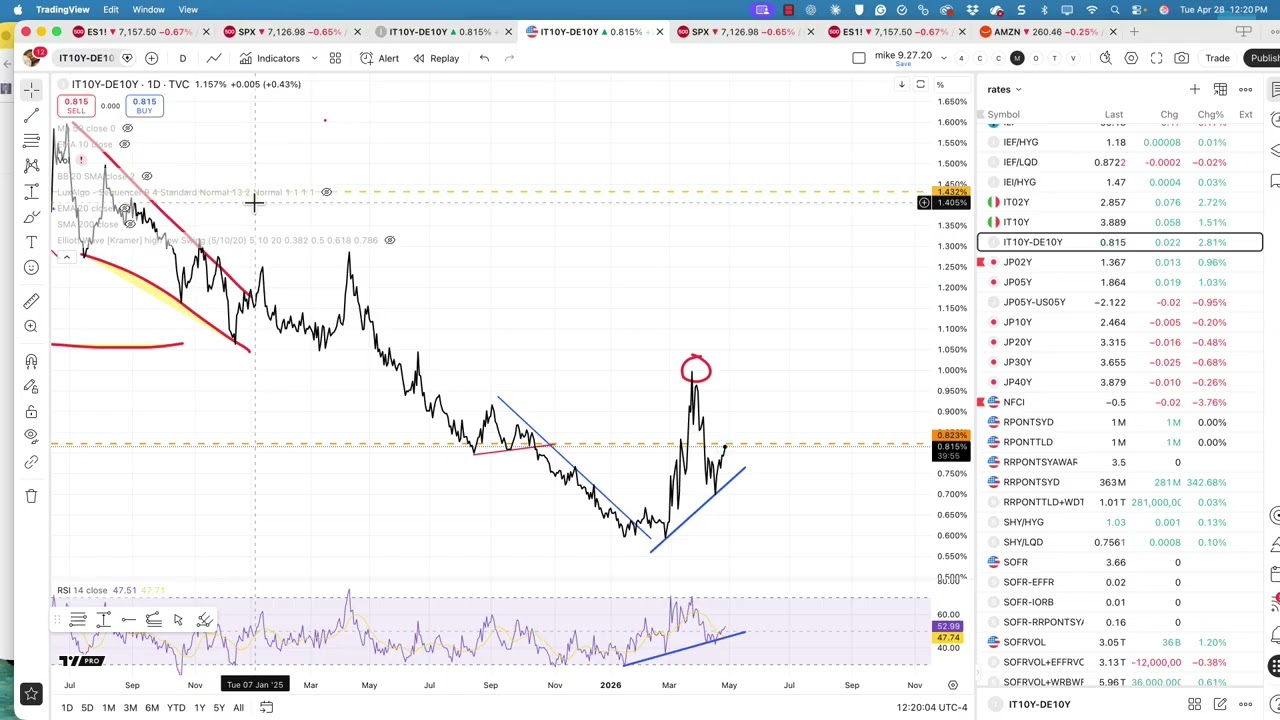Viewport: 1280px width, 720px height.
Task: Open the layout setup square icon
Action: (x=859, y=58)
